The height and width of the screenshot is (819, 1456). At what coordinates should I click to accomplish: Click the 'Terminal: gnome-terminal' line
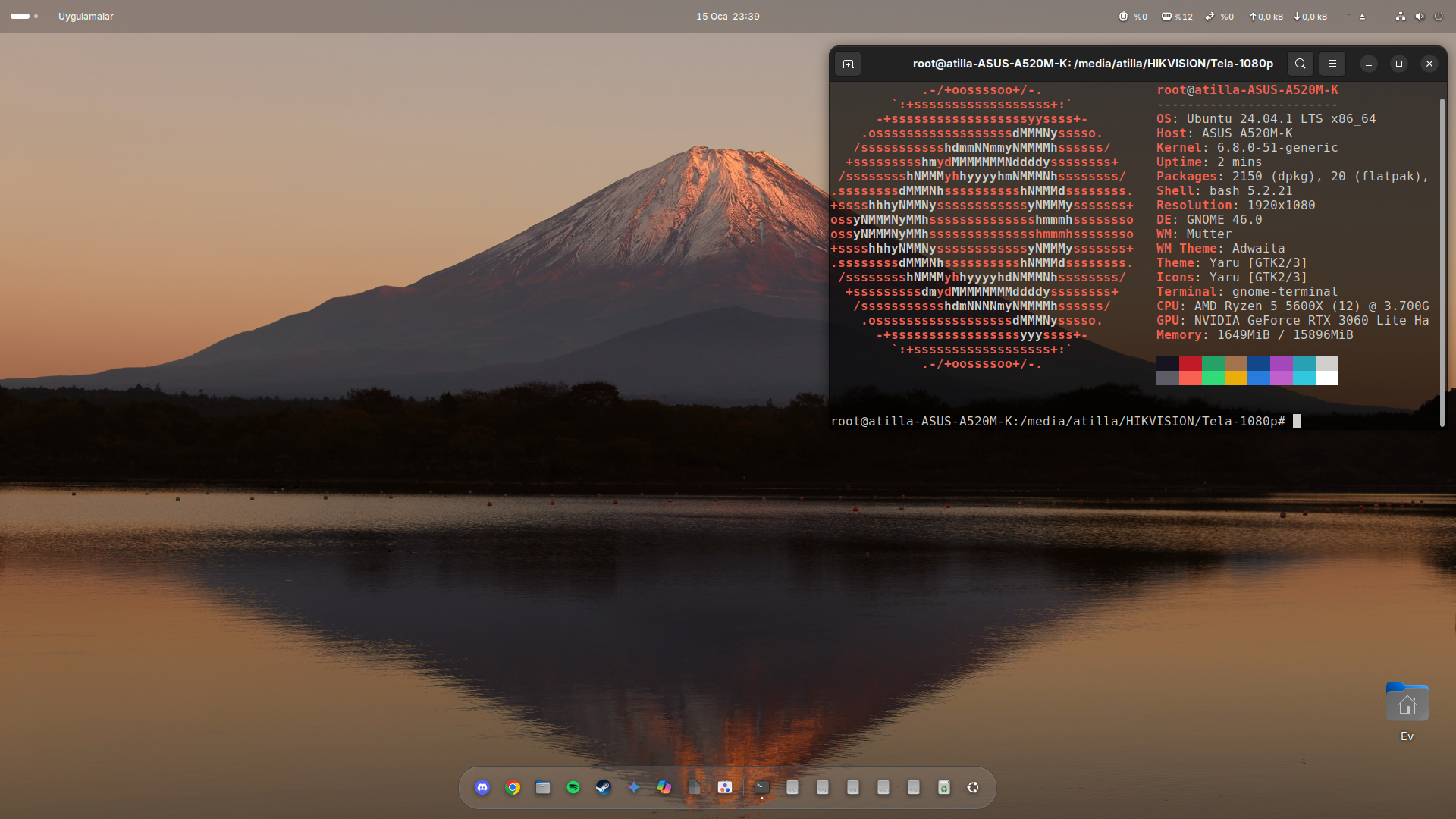[1247, 291]
